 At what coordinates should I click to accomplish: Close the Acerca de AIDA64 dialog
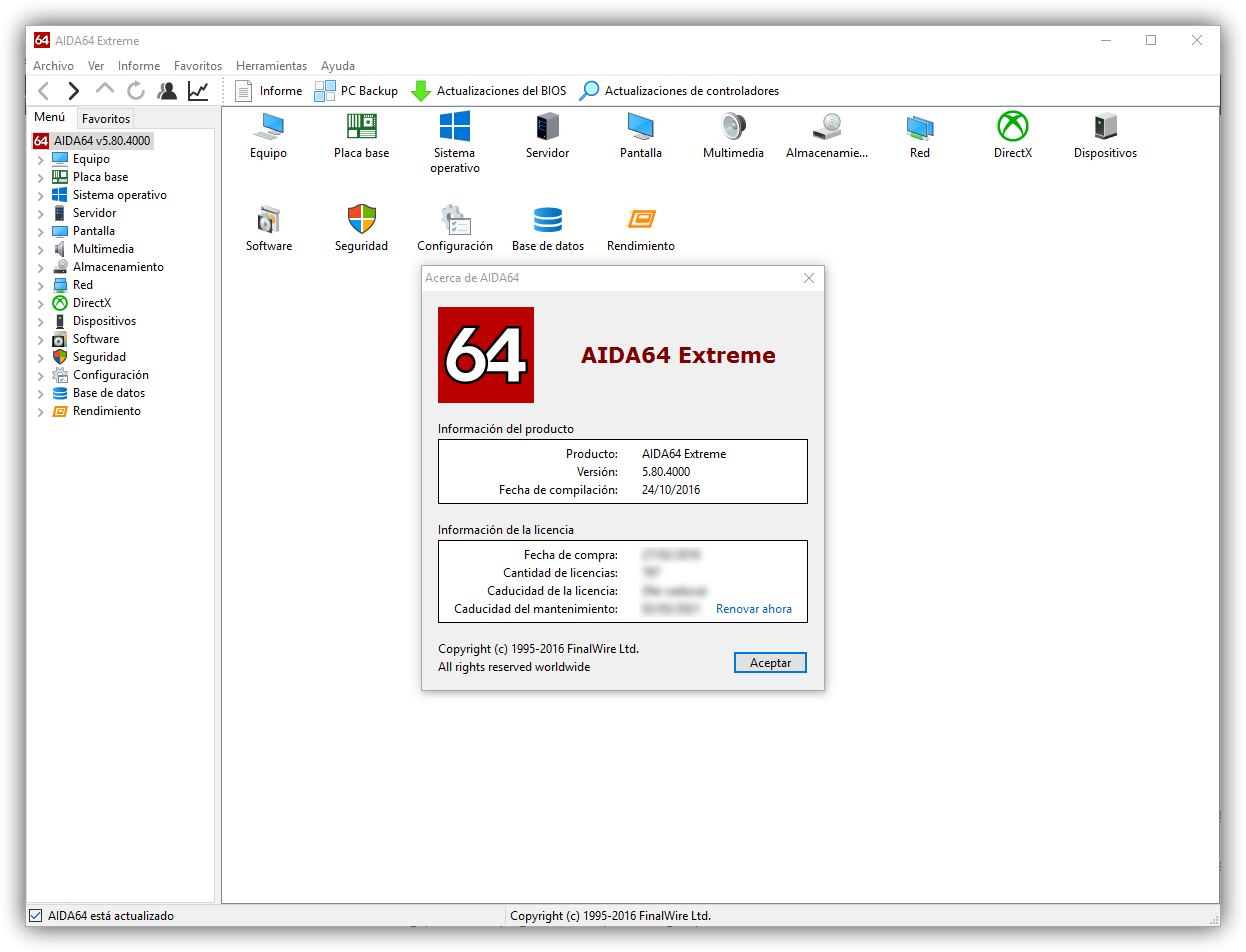(809, 278)
